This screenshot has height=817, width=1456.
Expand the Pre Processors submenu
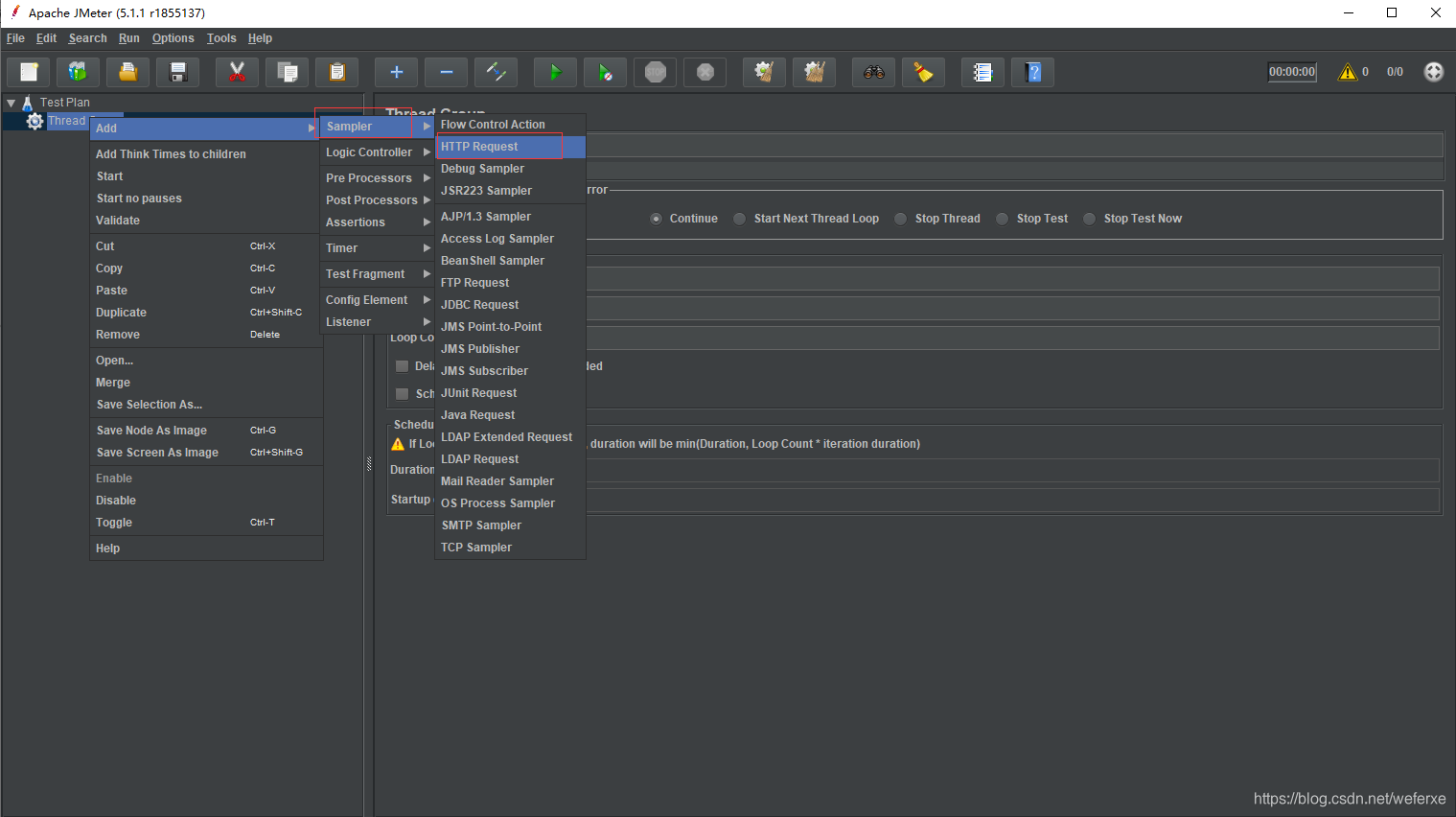point(378,178)
